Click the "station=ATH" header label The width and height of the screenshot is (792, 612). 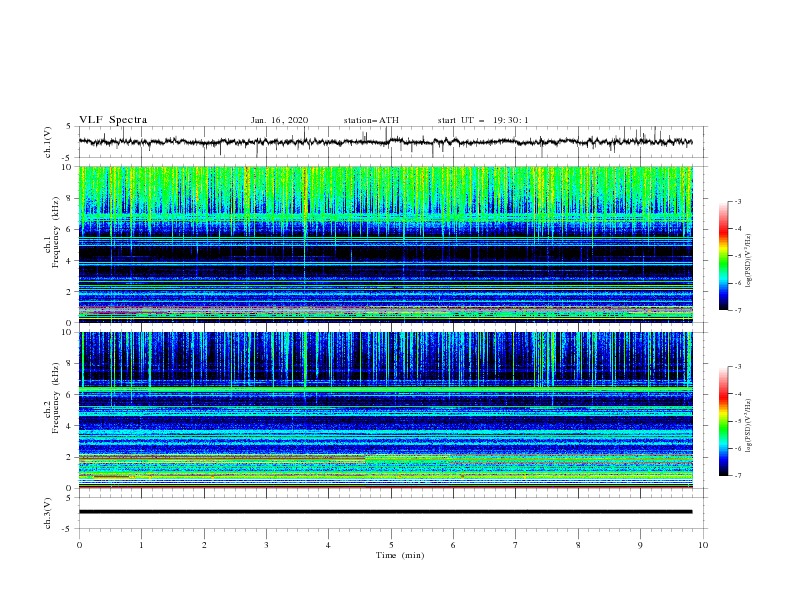371,120
